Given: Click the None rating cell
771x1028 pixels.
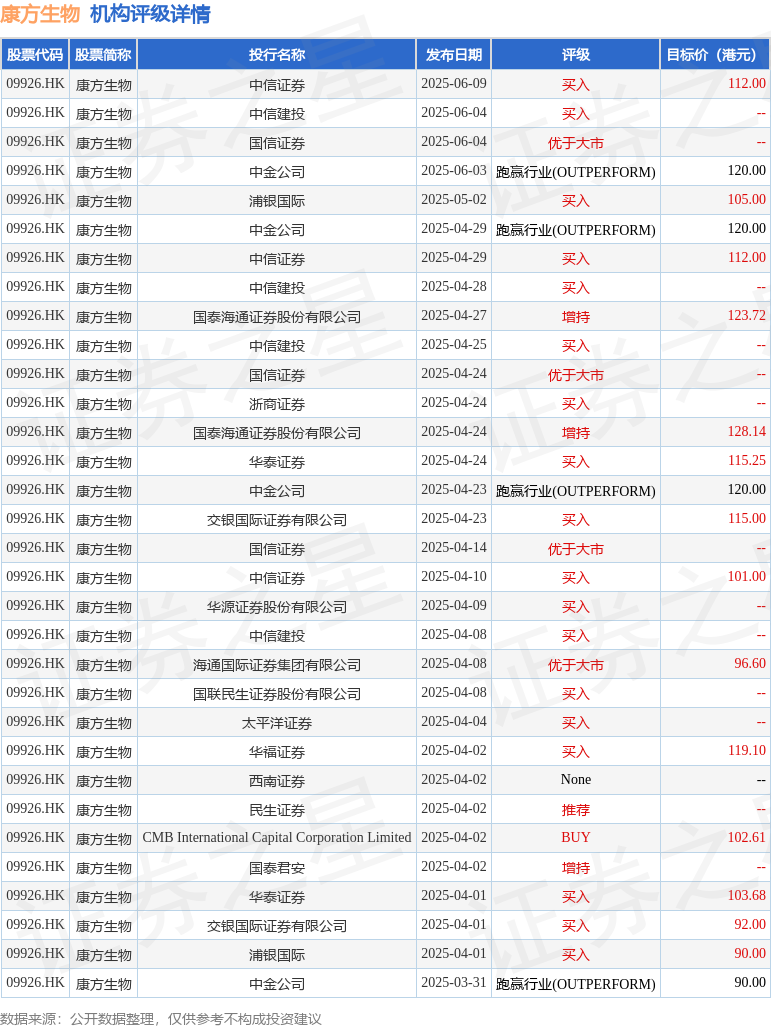Looking at the screenshot, I should [x=576, y=780].
